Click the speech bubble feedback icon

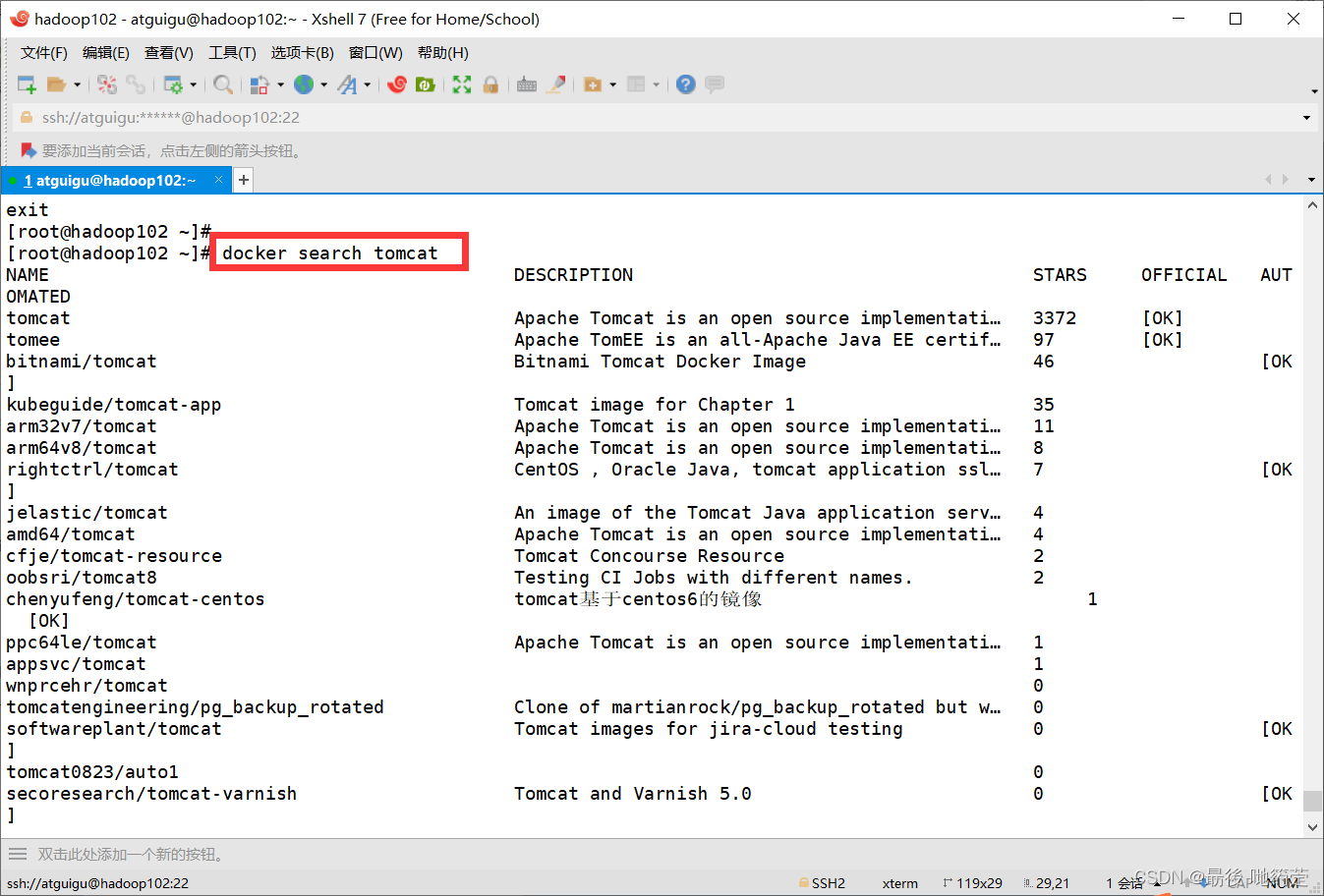pyautogui.click(x=715, y=84)
